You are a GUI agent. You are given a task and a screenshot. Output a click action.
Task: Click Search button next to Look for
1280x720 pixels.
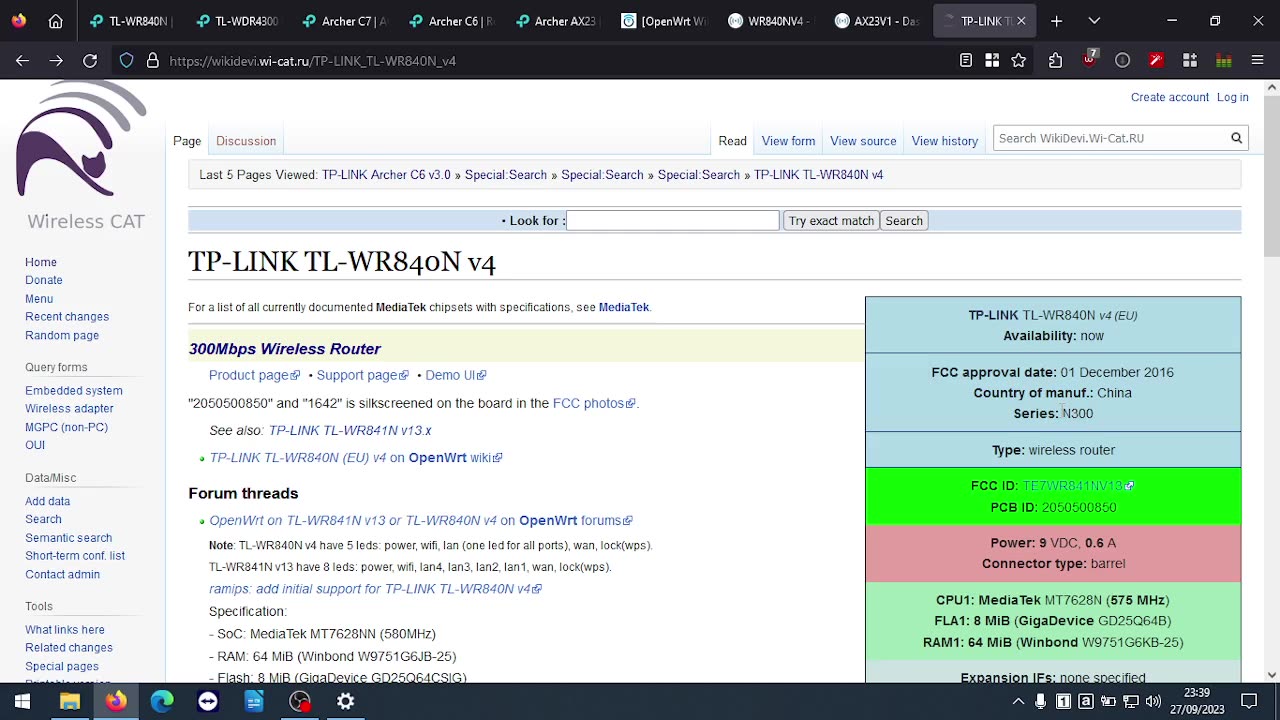coord(904,220)
